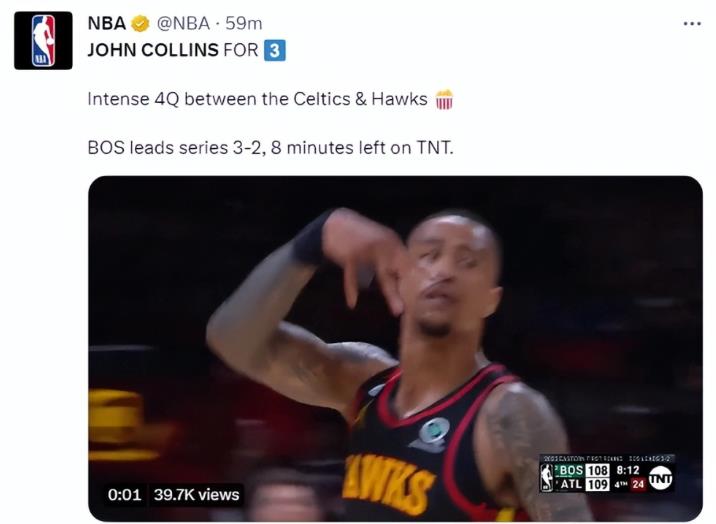Click the 39.7K views counter
Image resolution: width=716 pixels, height=524 pixels.
(196, 495)
